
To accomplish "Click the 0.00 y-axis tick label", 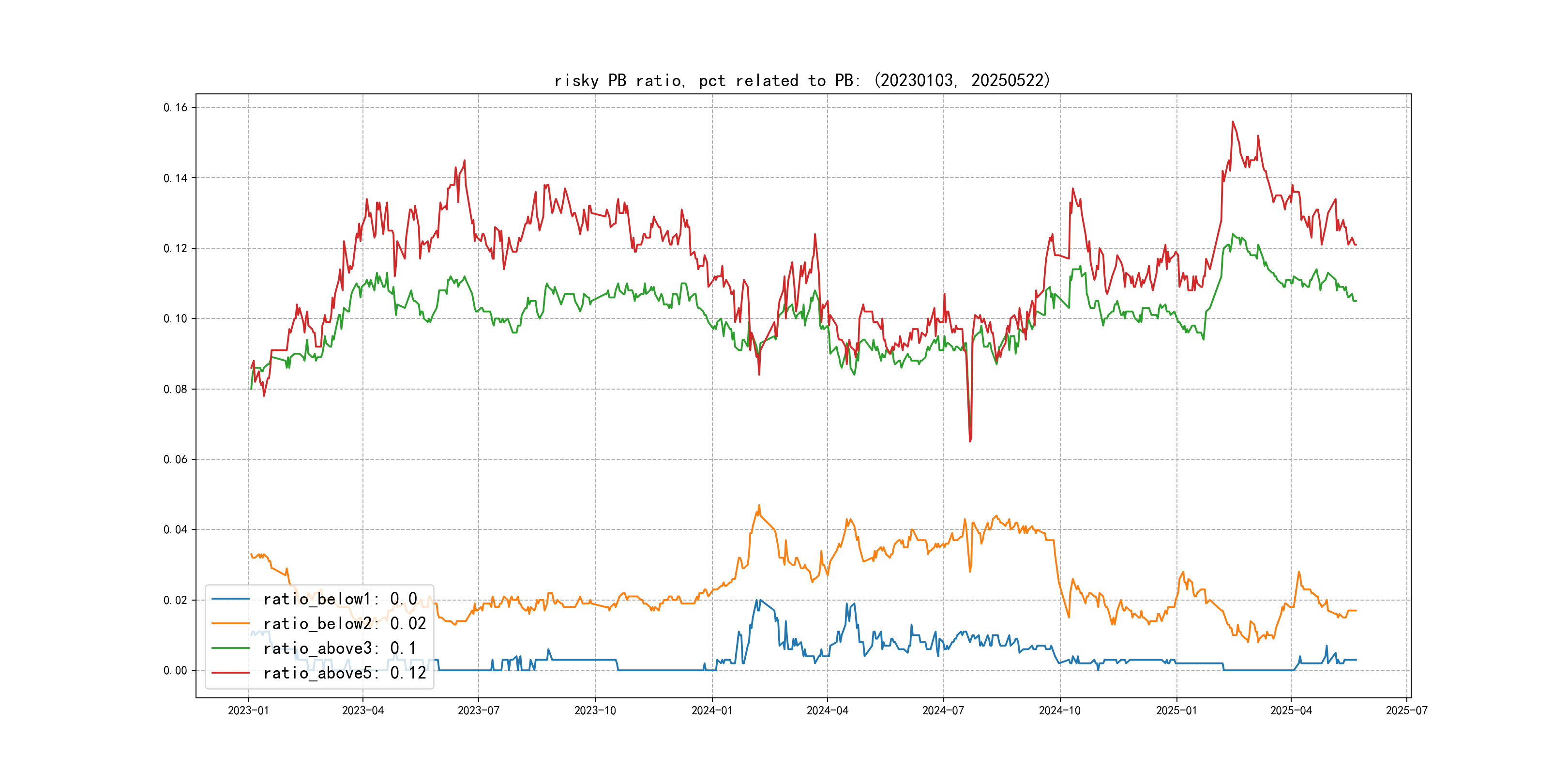I will click(x=175, y=670).
